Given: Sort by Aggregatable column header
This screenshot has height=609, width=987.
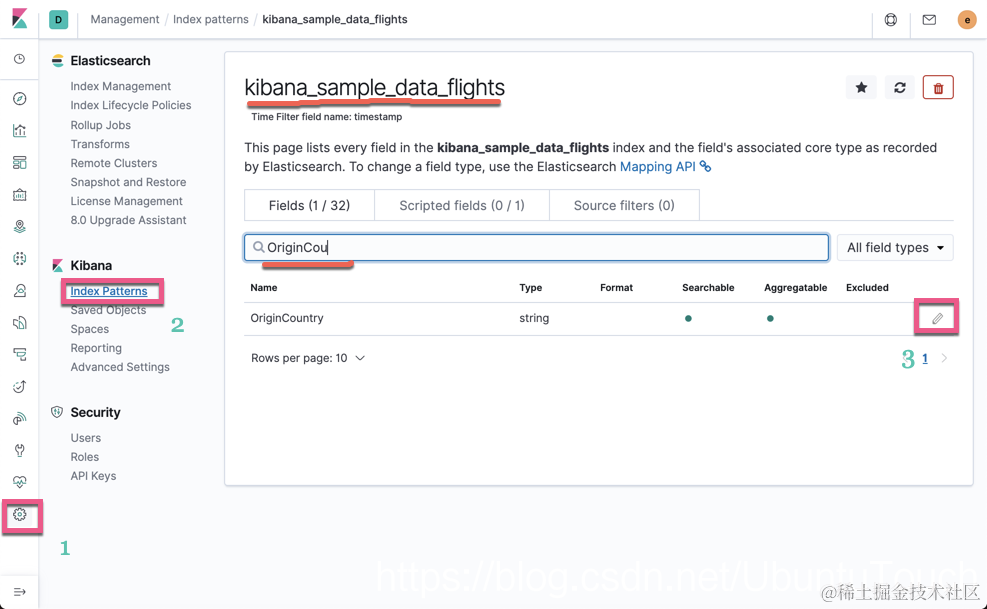Looking at the screenshot, I should tap(796, 288).
